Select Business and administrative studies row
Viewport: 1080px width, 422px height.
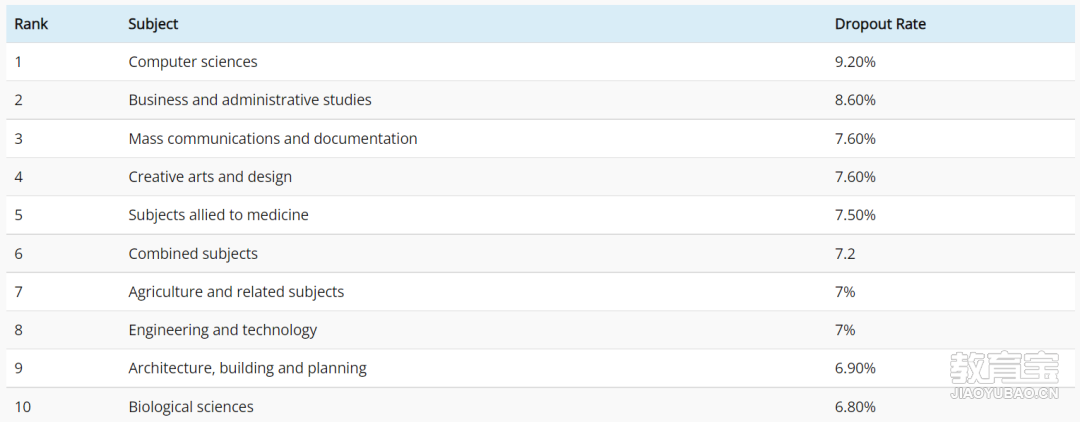[x=540, y=100]
